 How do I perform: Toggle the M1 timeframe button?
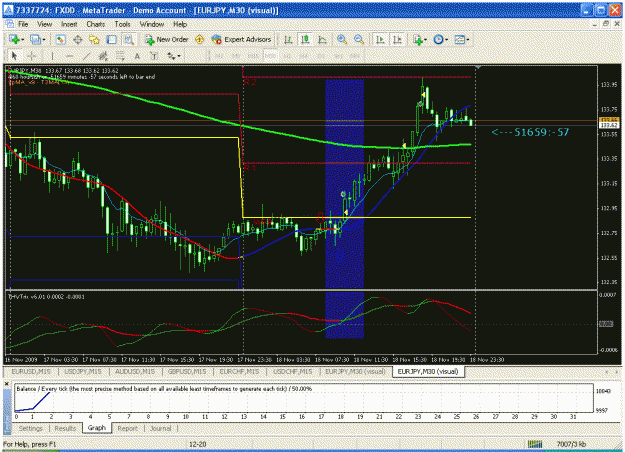[220, 56]
